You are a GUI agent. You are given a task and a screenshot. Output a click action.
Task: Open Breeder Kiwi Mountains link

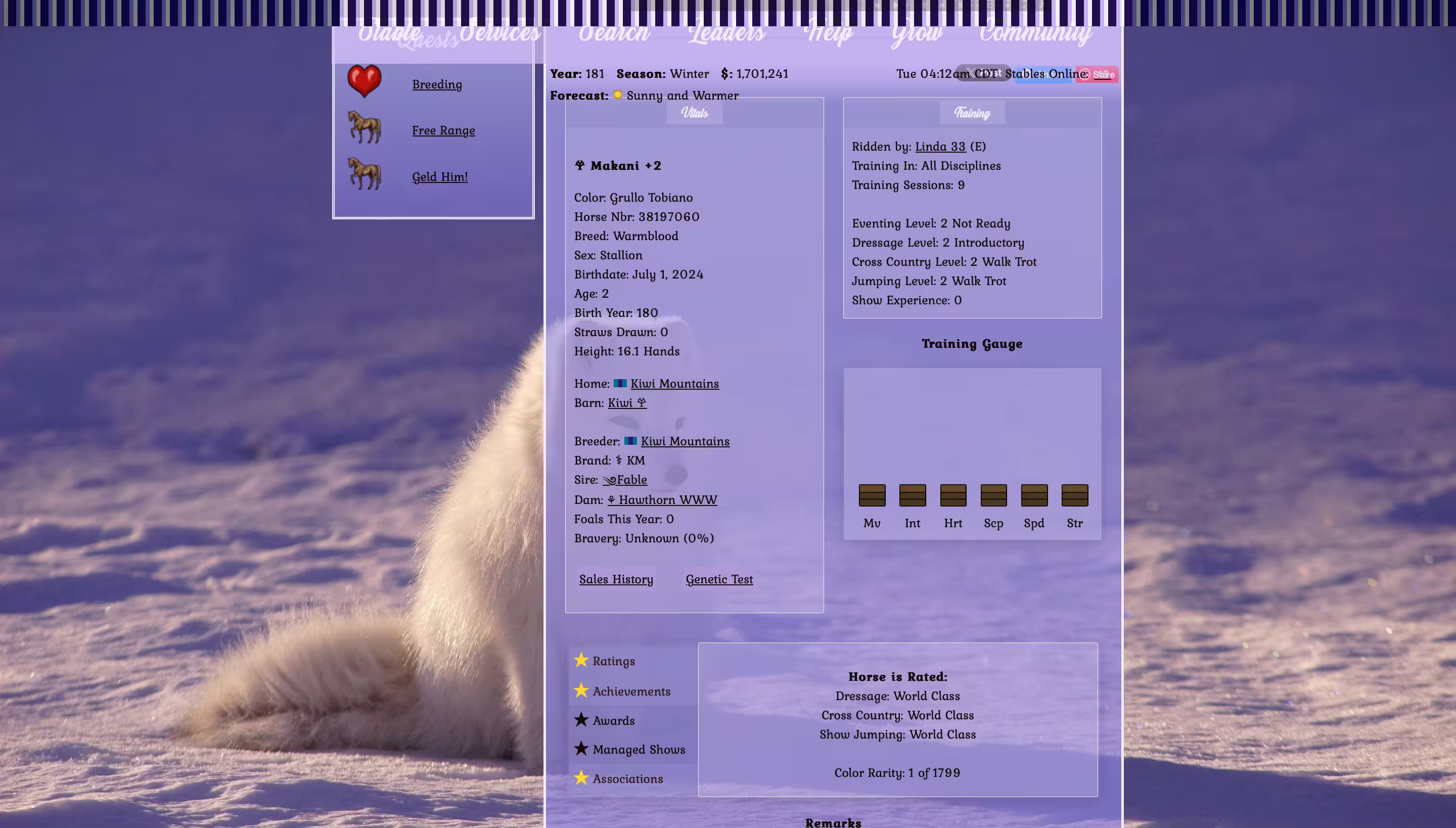tap(685, 441)
